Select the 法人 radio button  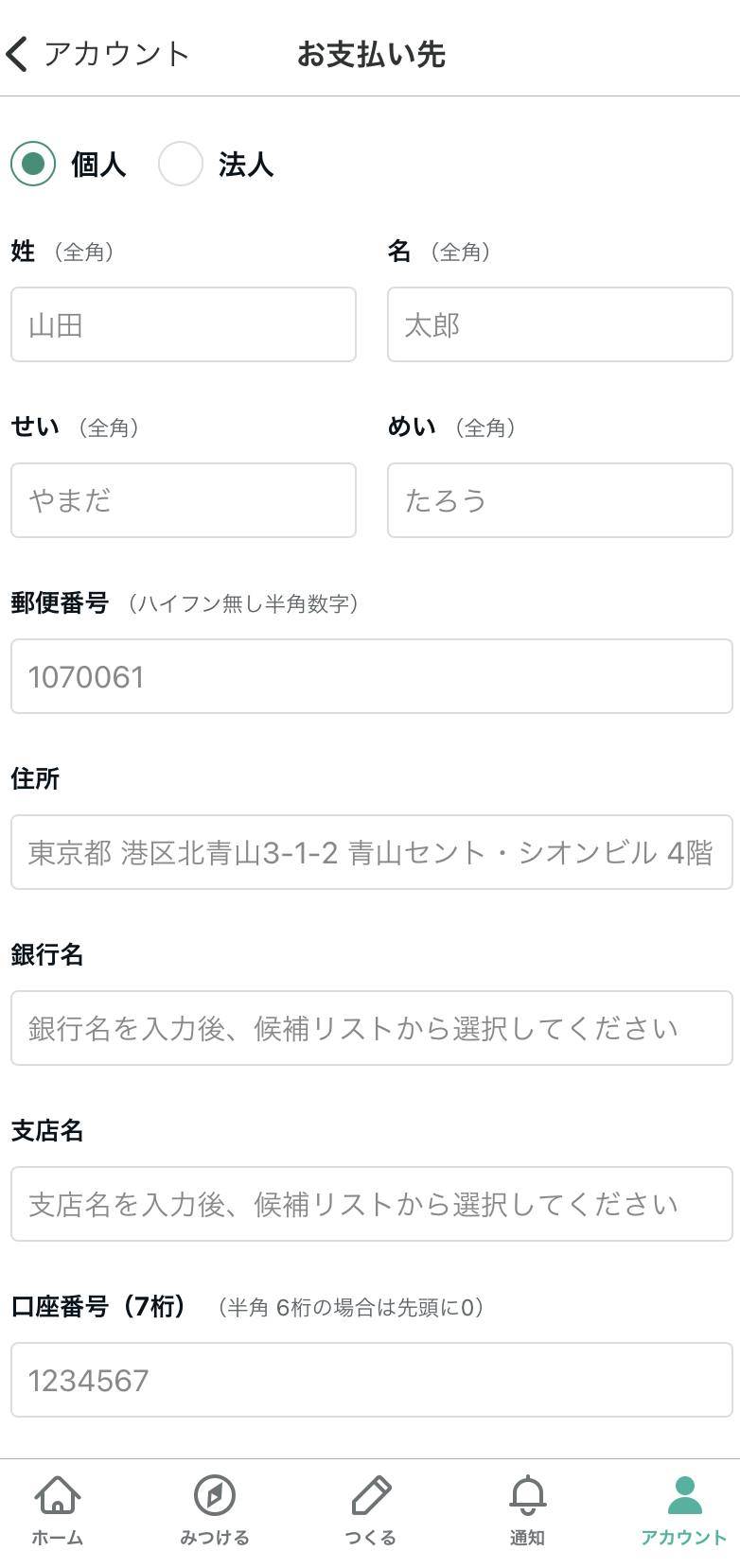[x=181, y=164]
